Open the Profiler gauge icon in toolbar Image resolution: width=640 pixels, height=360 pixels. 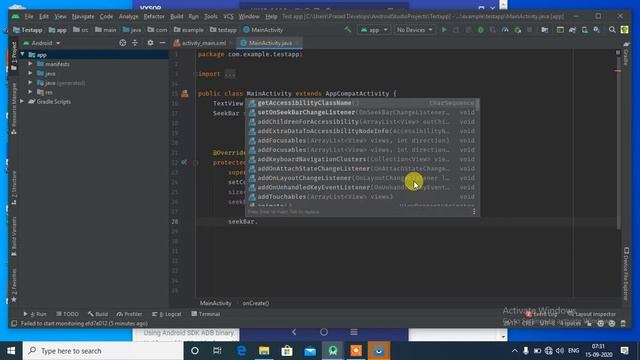coord(505,30)
